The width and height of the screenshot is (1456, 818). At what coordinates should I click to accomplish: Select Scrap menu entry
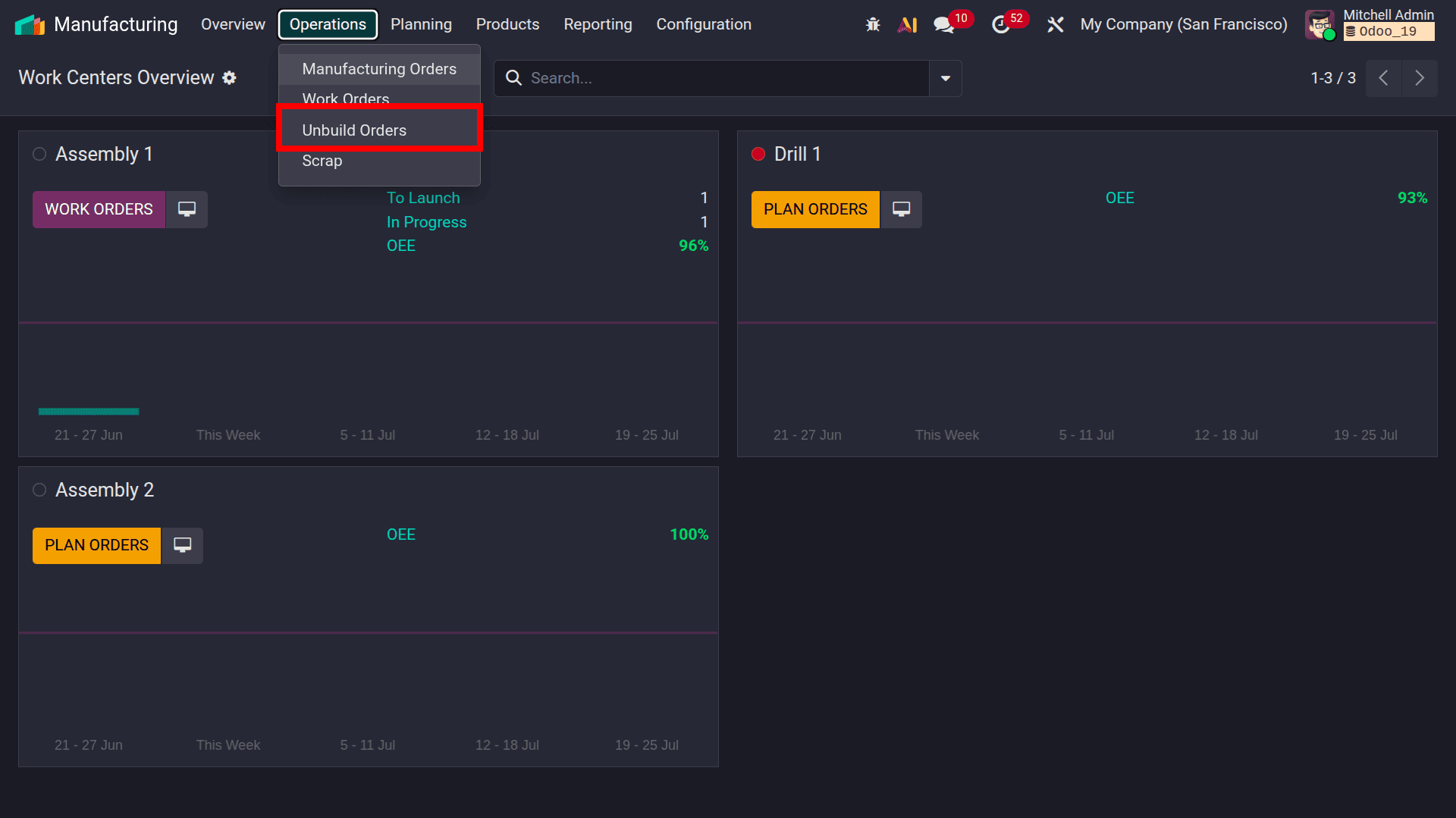(379, 161)
